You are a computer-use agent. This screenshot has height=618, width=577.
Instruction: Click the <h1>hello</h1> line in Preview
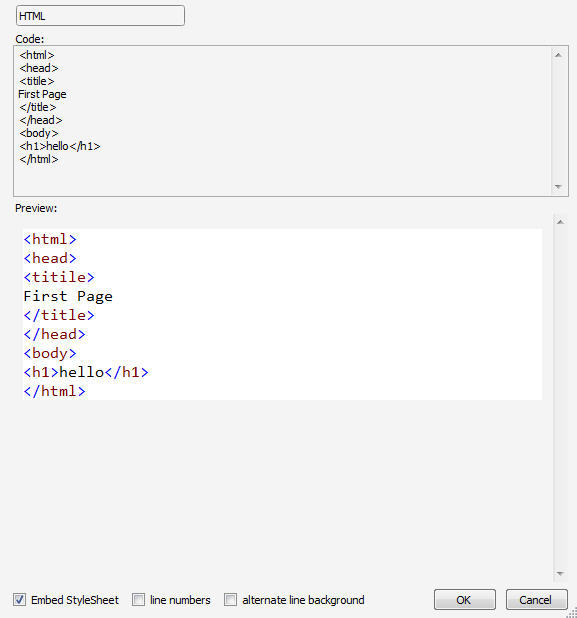(x=86, y=372)
